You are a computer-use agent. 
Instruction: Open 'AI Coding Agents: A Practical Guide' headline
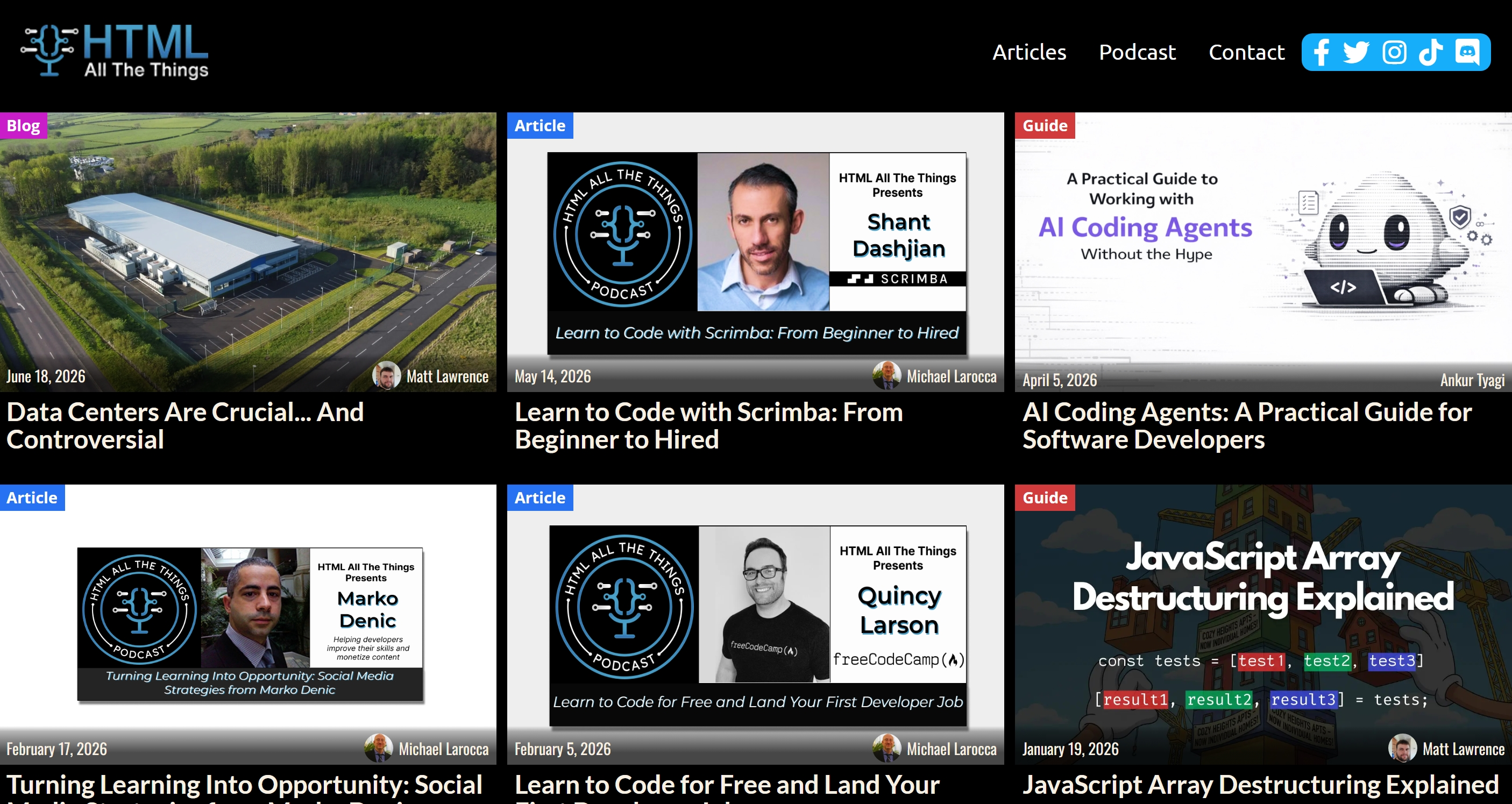coord(1247,426)
